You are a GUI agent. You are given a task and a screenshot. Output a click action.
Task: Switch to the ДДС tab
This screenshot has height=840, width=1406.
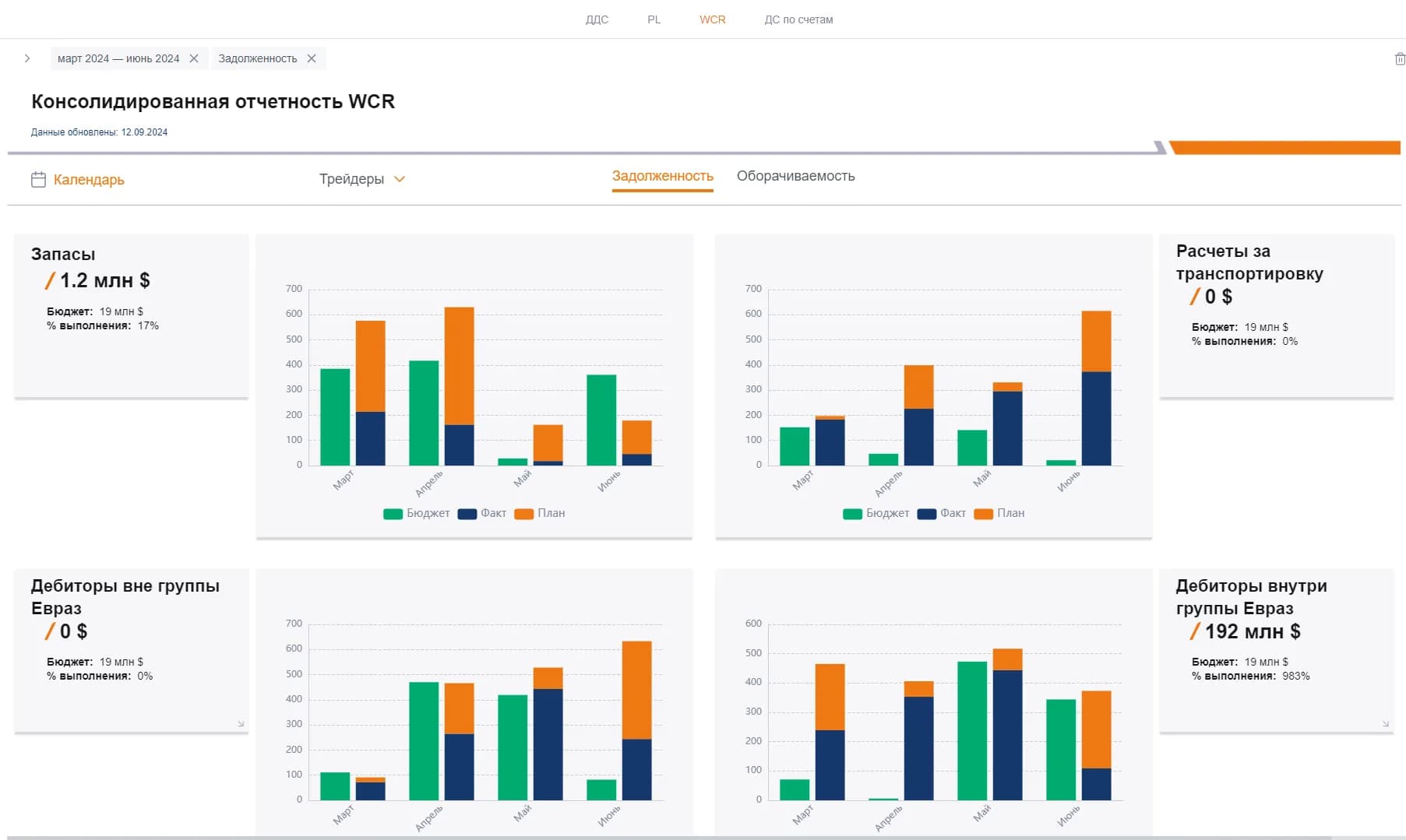click(597, 19)
